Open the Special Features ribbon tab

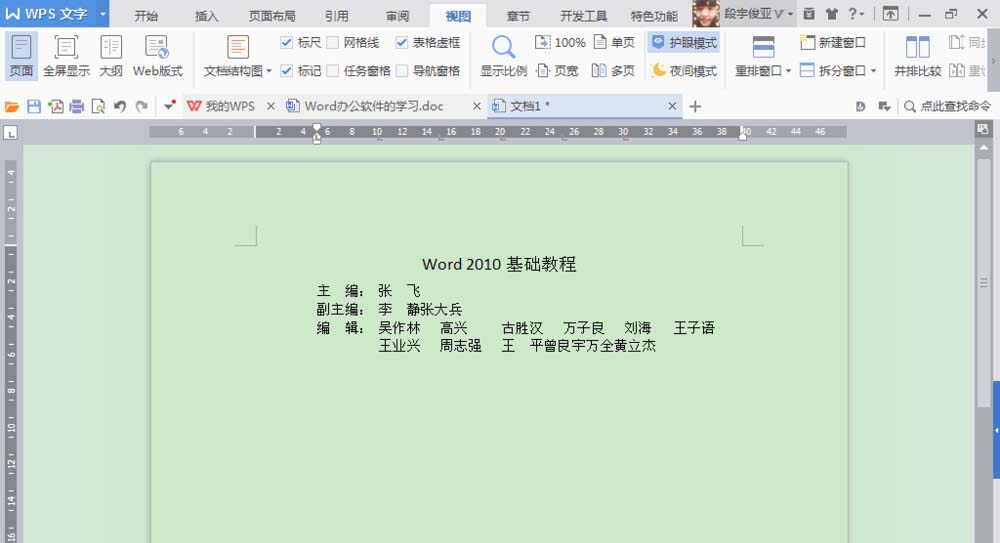click(x=654, y=16)
